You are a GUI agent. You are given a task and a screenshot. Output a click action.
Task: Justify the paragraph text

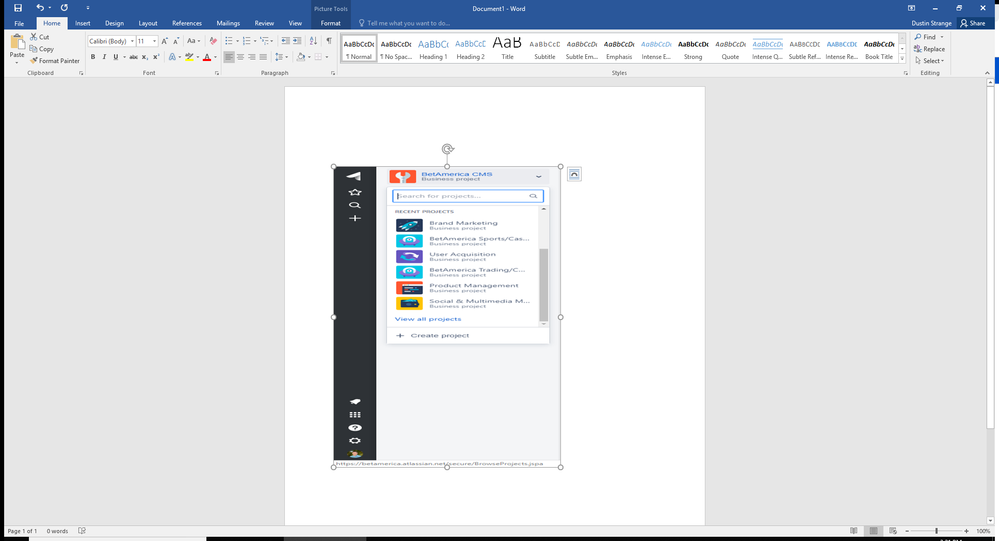point(263,57)
